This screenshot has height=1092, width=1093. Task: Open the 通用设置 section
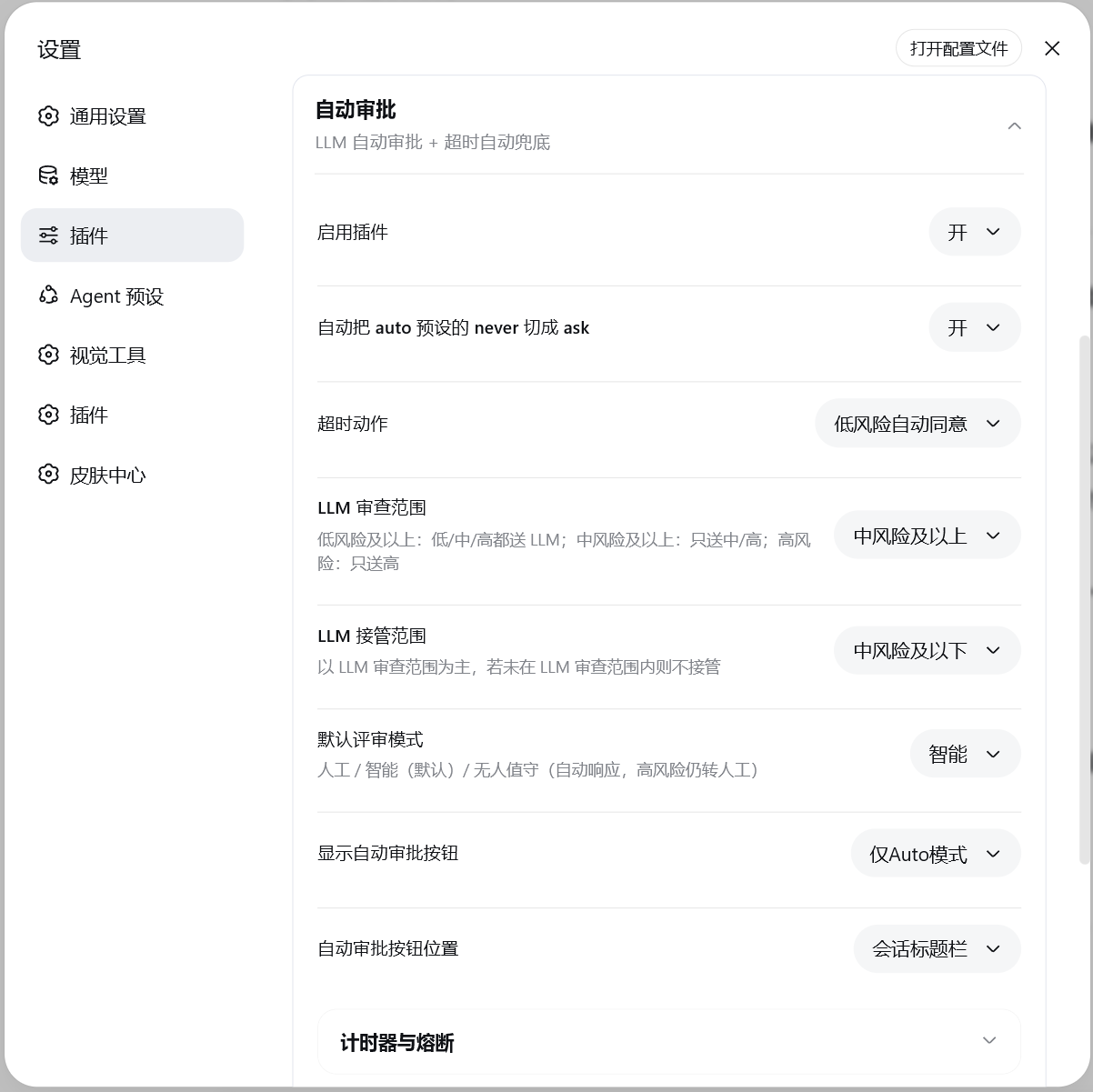click(132, 115)
